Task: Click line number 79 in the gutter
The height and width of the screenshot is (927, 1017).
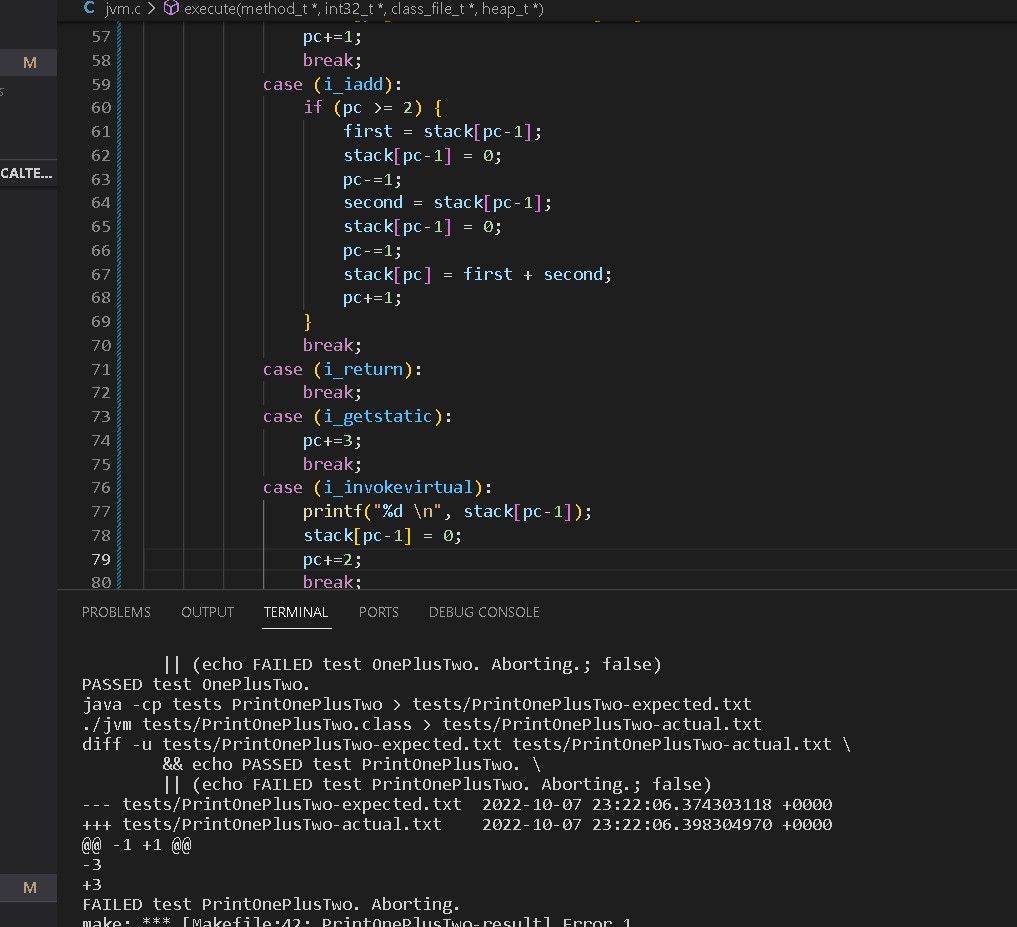Action: click(x=100, y=559)
